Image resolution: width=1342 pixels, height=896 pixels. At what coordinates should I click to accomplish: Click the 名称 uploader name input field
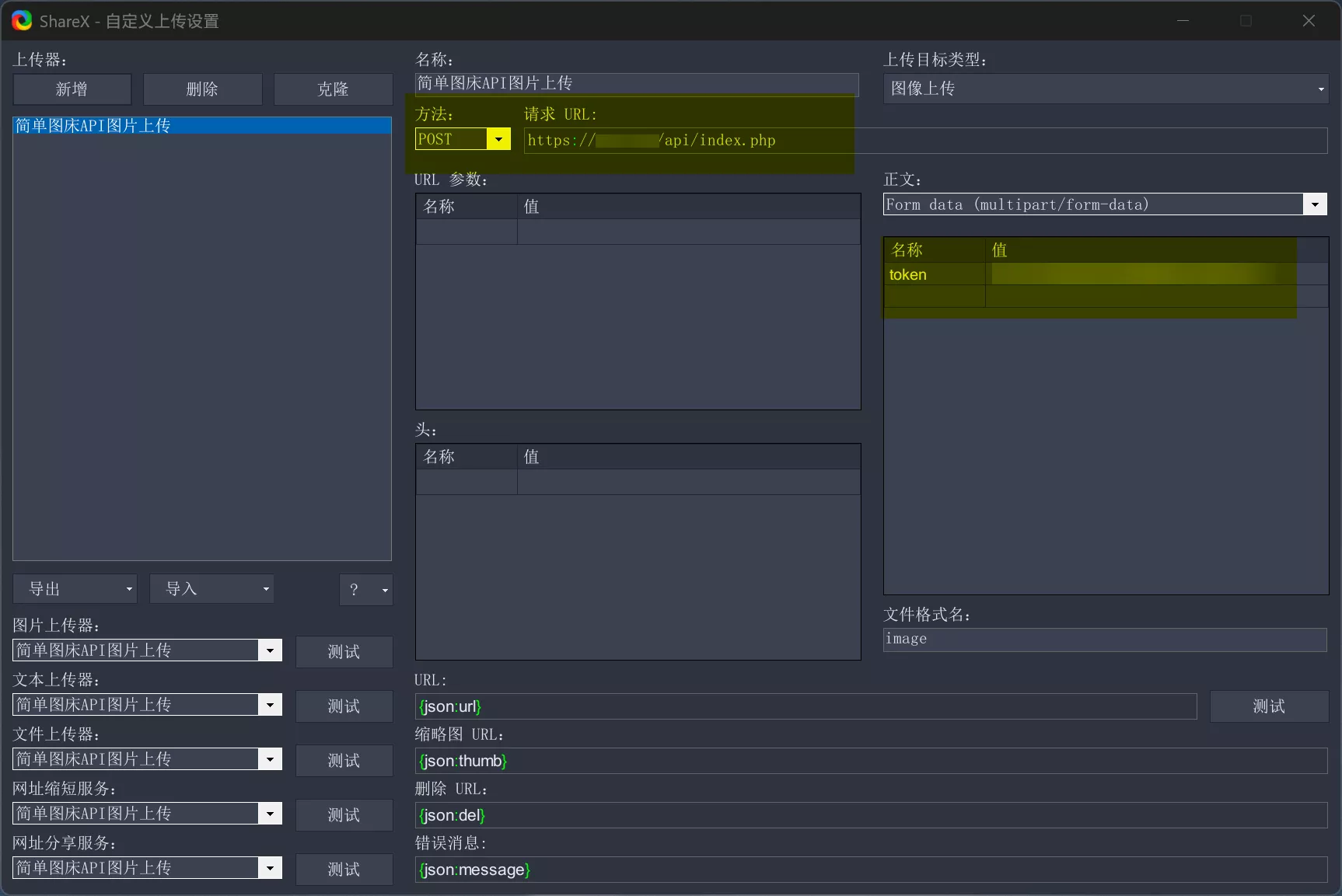click(x=637, y=84)
